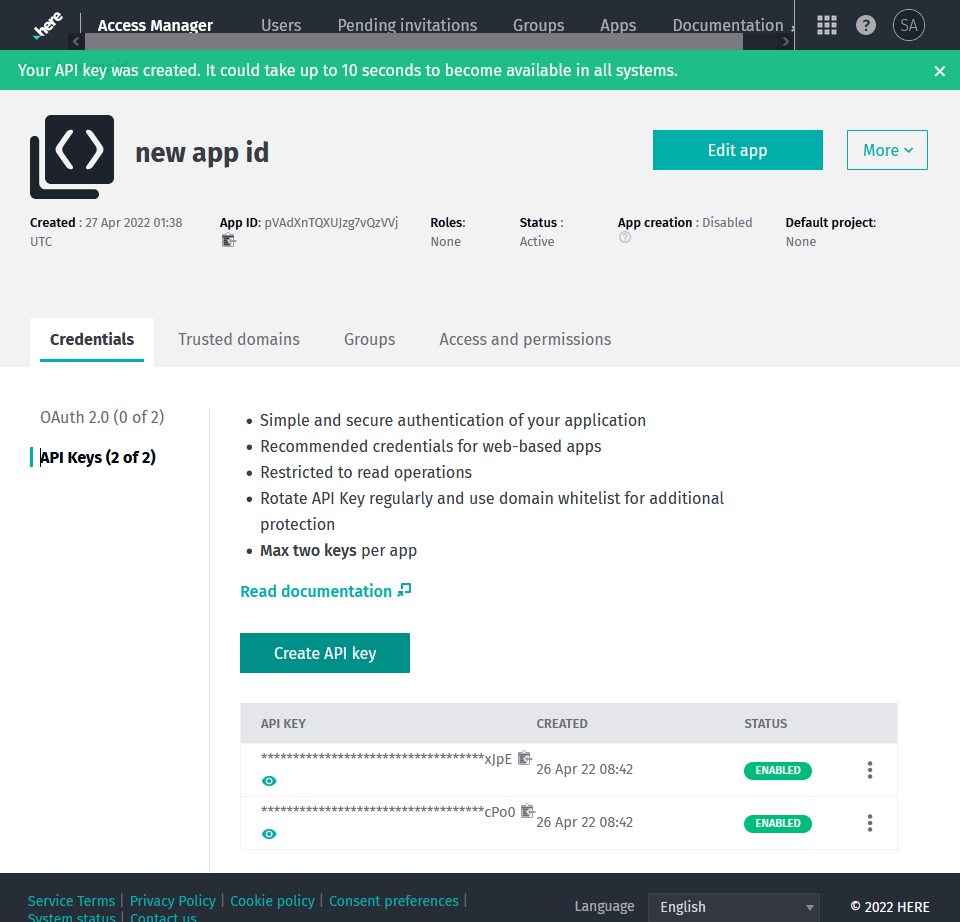
Task: Click the masked key text ending cPo0
Action: [388, 812]
